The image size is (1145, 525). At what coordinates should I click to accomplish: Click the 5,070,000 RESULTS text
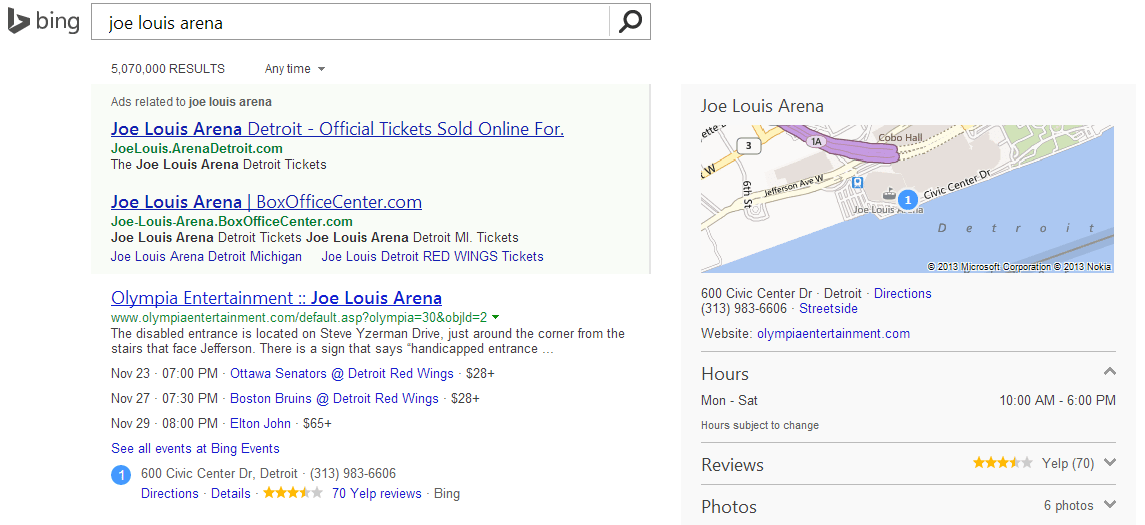tap(168, 69)
